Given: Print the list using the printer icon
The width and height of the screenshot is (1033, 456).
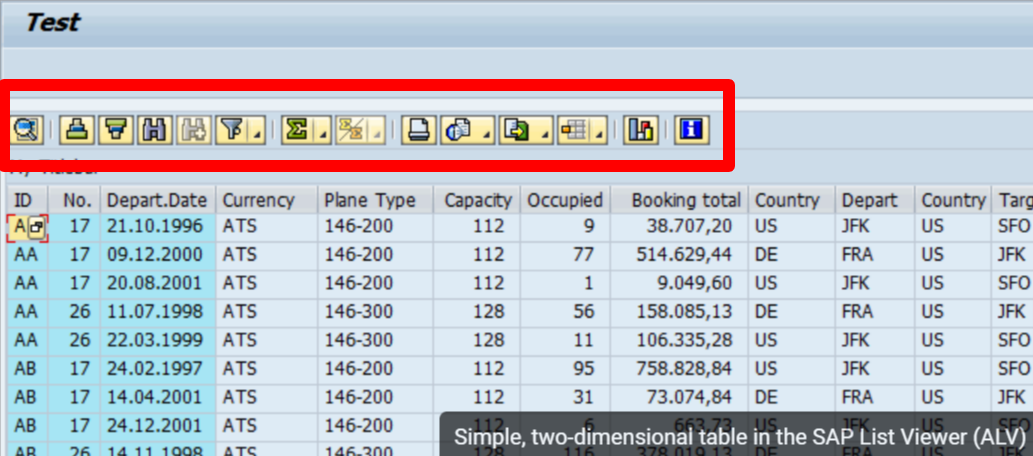Looking at the screenshot, I should 418,129.
